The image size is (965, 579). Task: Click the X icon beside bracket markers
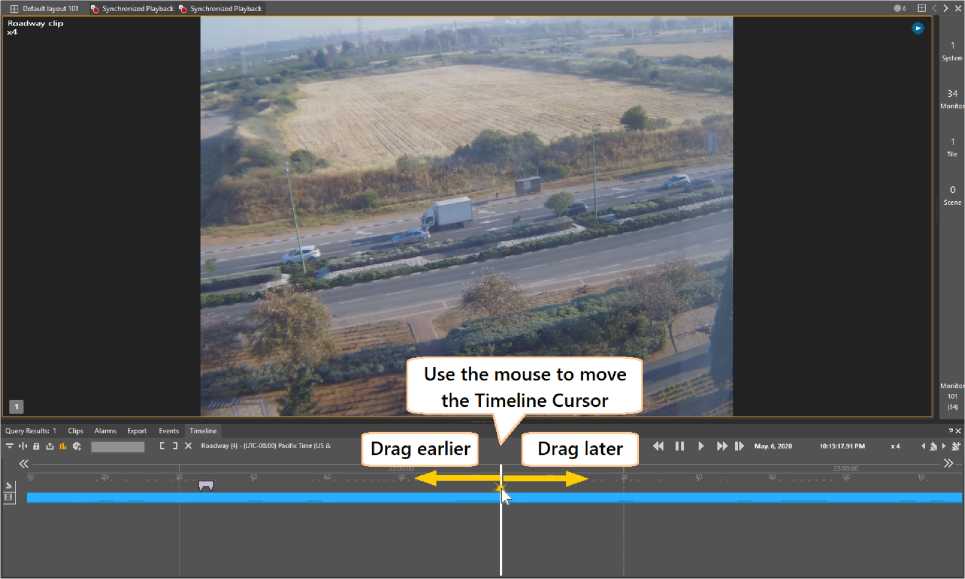pos(188,446)
